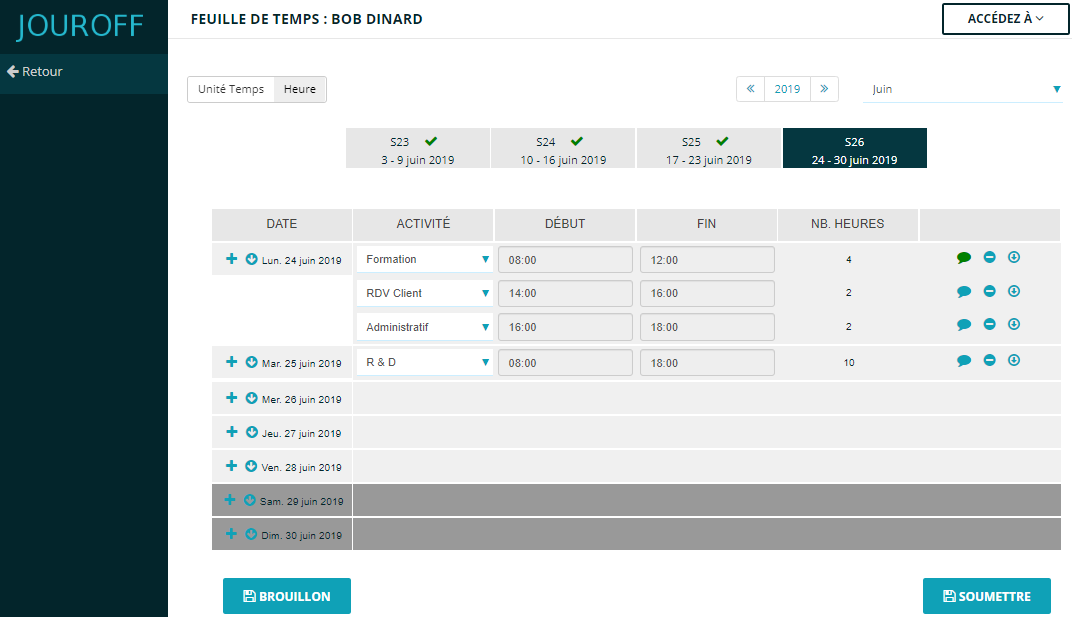Viewport: 1072px width, 617px height.
Task: Open the comment bubble on the R & D row
Action: (x=964, y=361)
